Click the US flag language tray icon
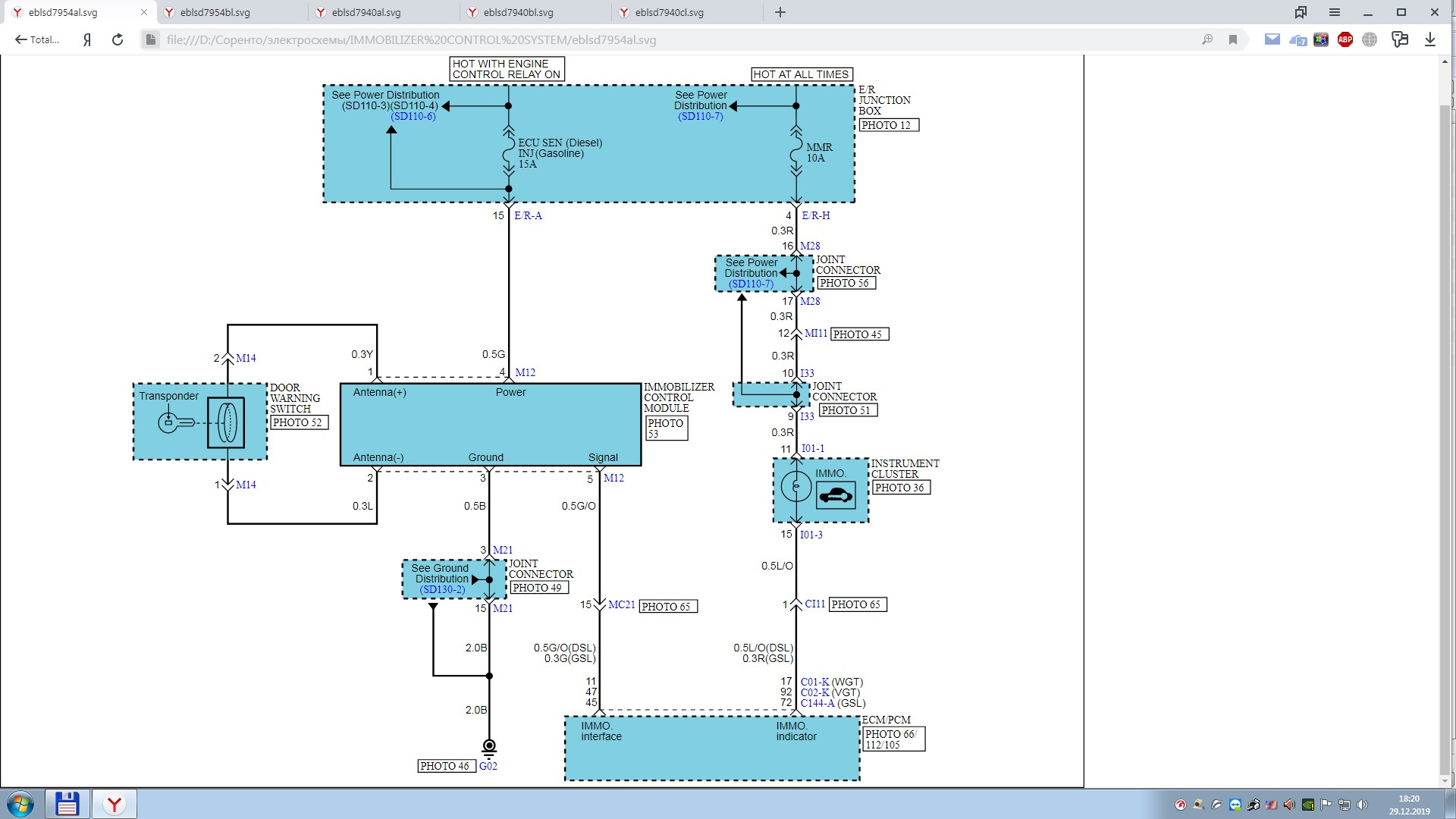Viewport: 1456px width, 819px height. [1271, 805]
